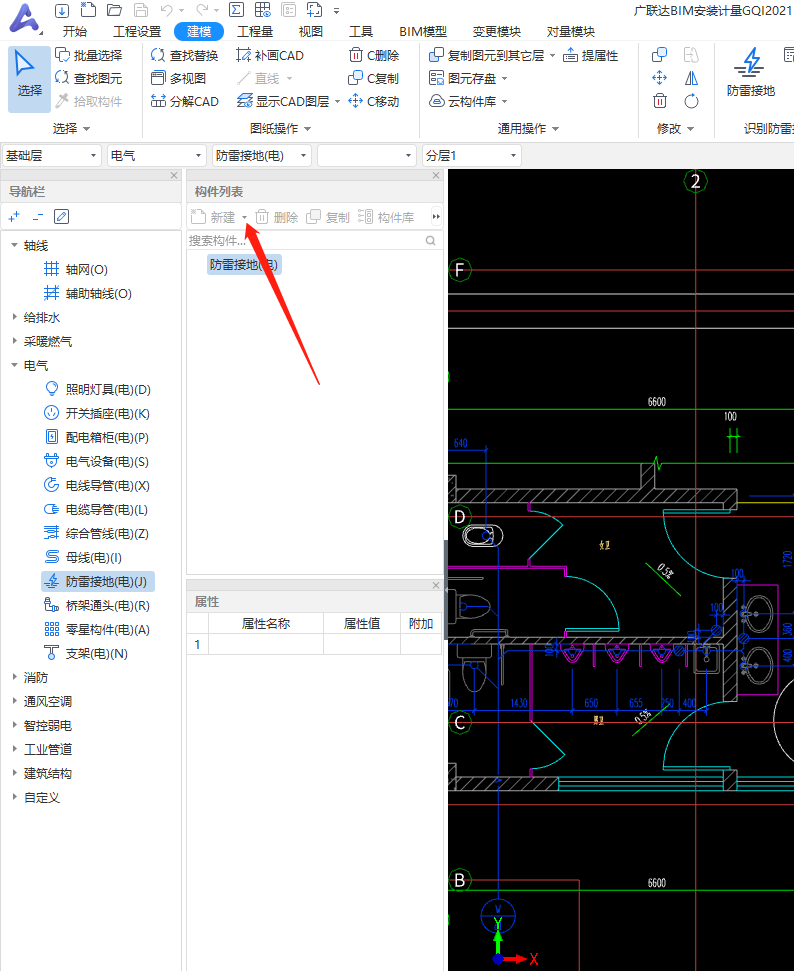This screenshot has width=794, height=971.
Task: Open the 变更模块 tab
Action: click(497, 32)
